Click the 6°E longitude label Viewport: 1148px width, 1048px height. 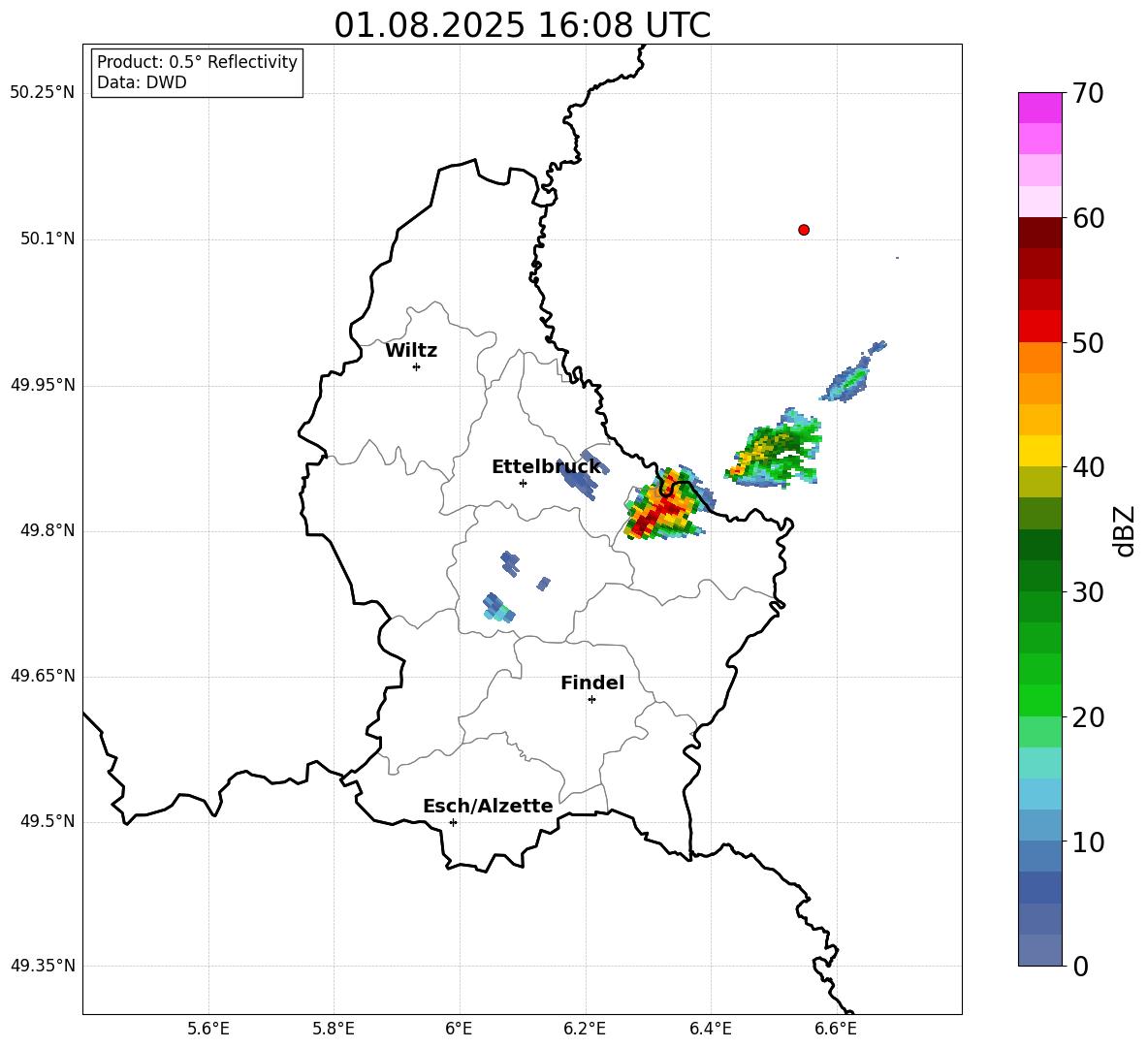pos(459,1029)
